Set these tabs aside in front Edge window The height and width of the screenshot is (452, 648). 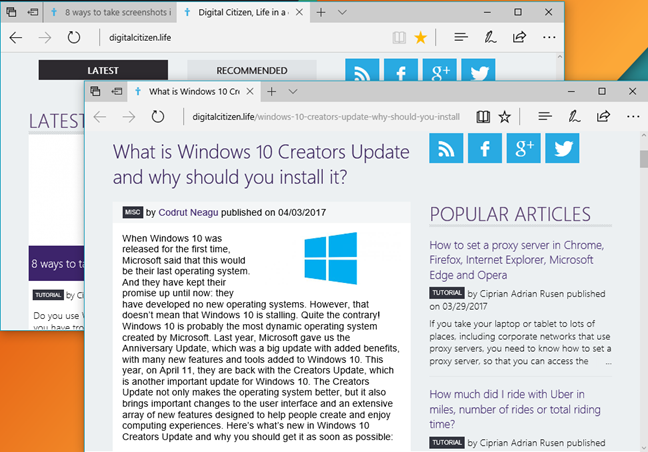click(117, 91)
